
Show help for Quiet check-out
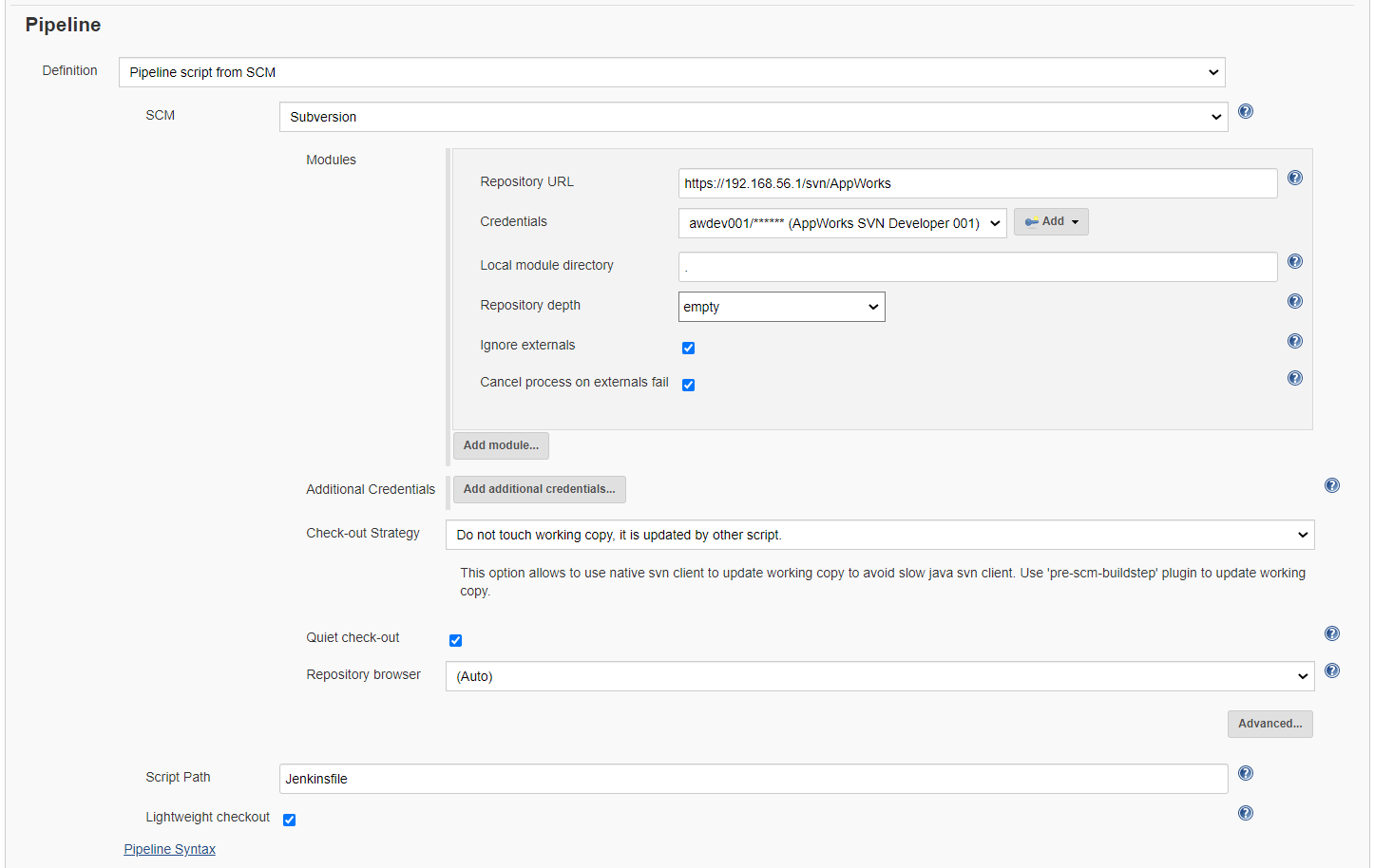pyautogui.click(x=1331, y=634)
